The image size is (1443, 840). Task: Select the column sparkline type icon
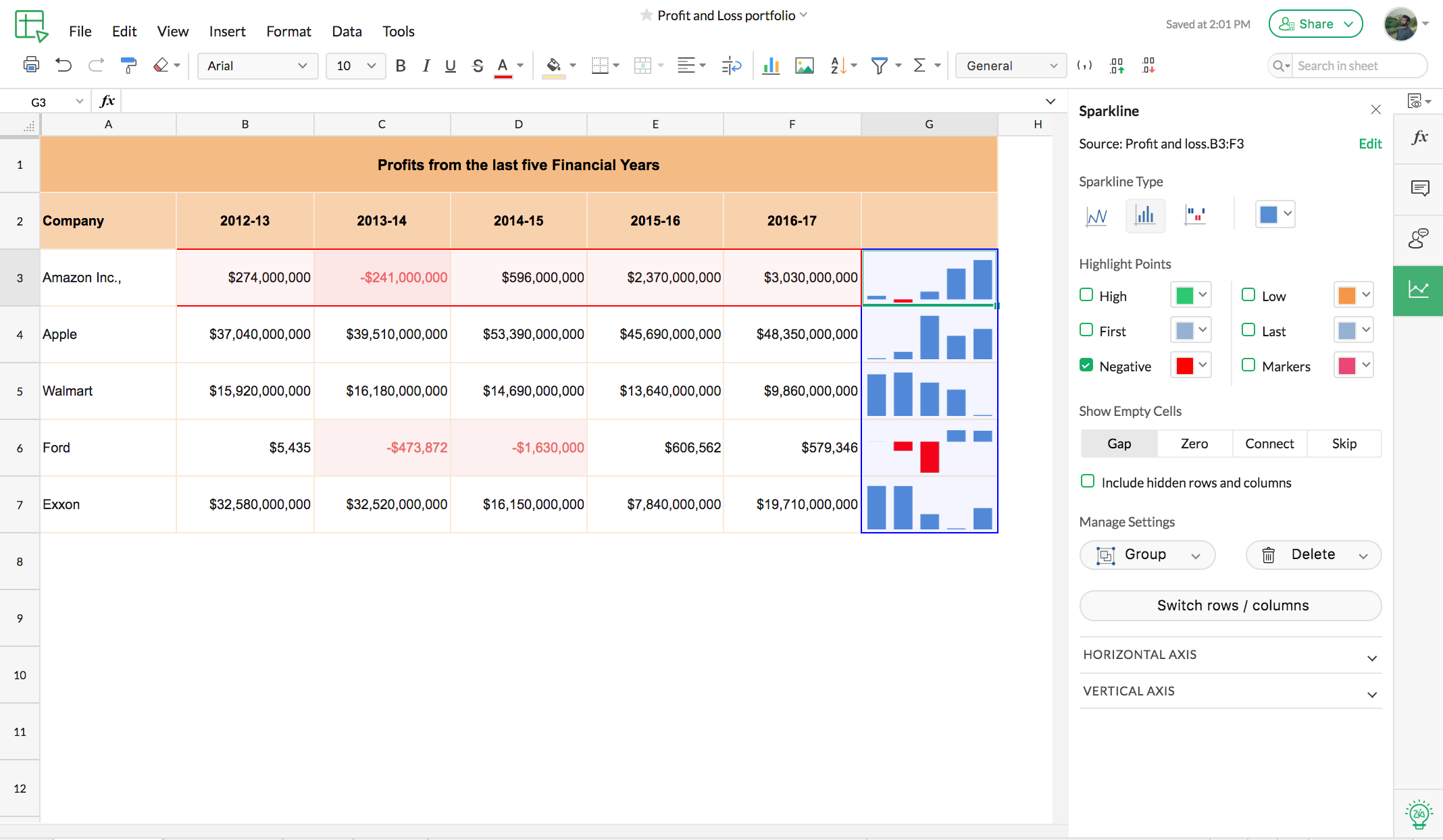[x=1144, y=215]
